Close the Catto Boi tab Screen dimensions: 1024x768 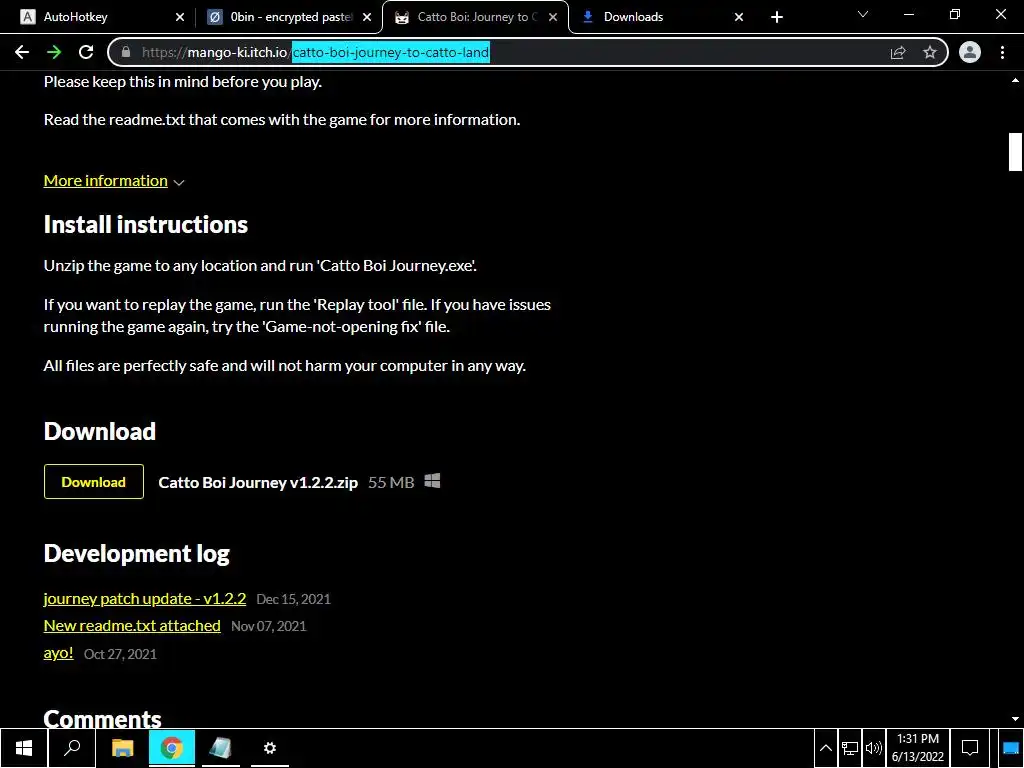click(x=553, y=17)
